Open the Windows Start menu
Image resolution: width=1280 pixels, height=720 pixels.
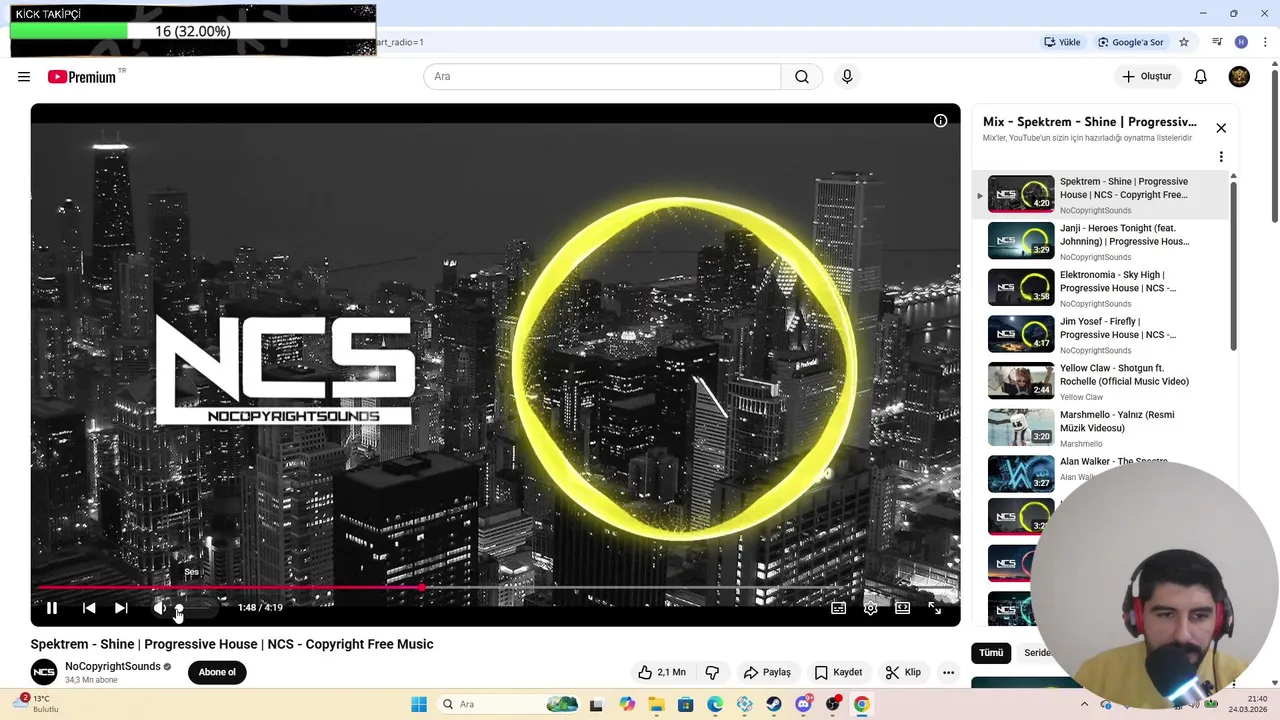[419, 704]
